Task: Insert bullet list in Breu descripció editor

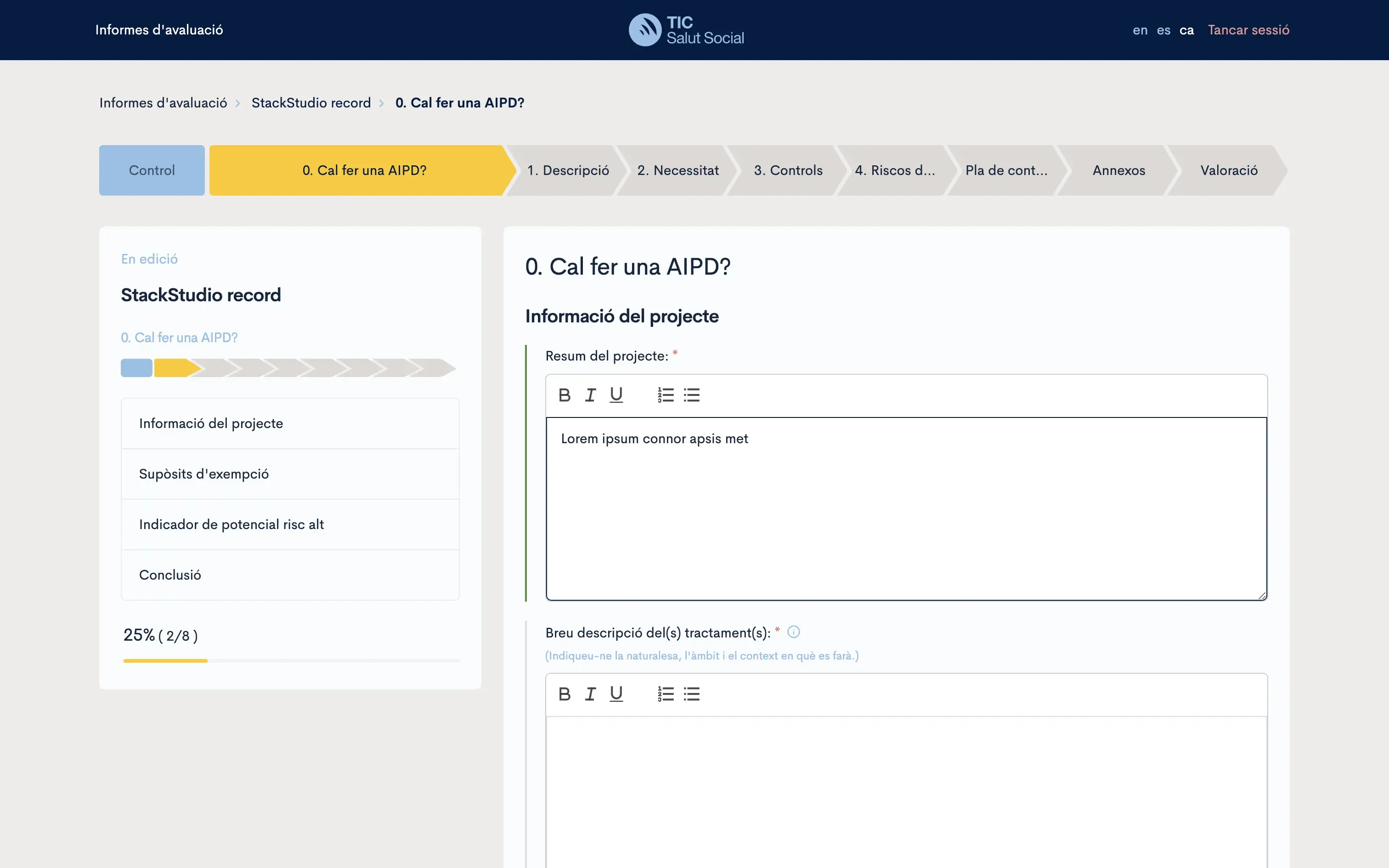Action: (x=692, y=694)
